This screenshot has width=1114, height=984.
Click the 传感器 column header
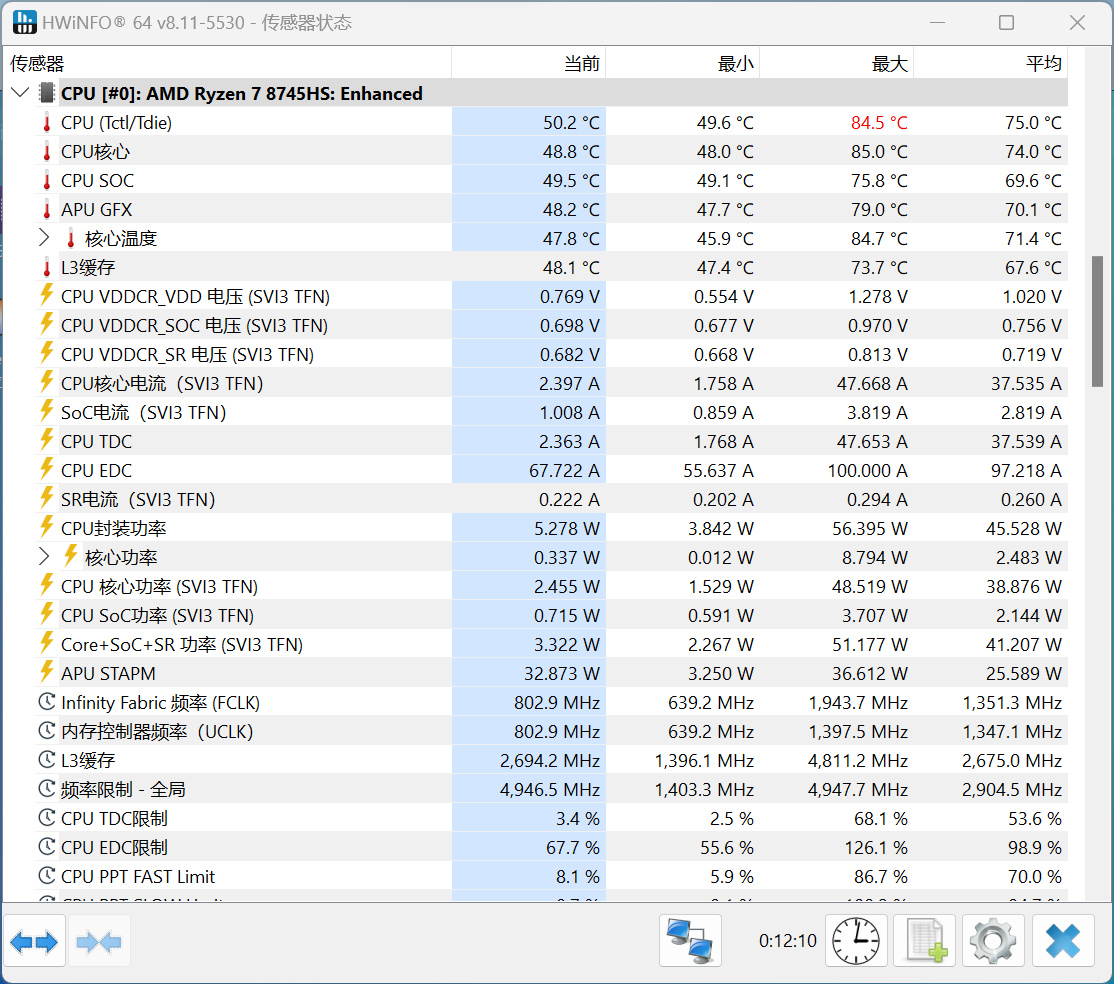[x=227, y=63]
